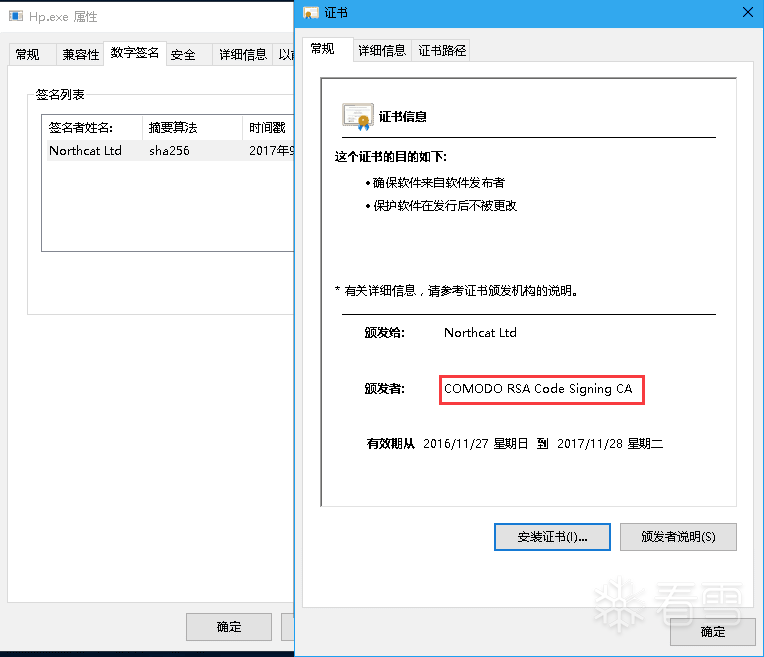Click the 证书信息 heading text
This screenshot has width=764, height=657.
point(402,116)
